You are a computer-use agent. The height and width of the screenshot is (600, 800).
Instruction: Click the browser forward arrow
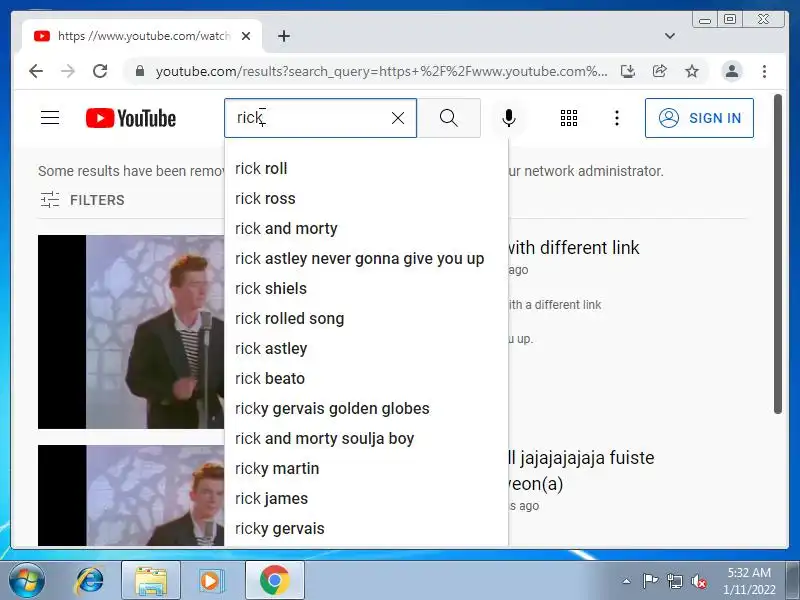click(x=68, y=71)
